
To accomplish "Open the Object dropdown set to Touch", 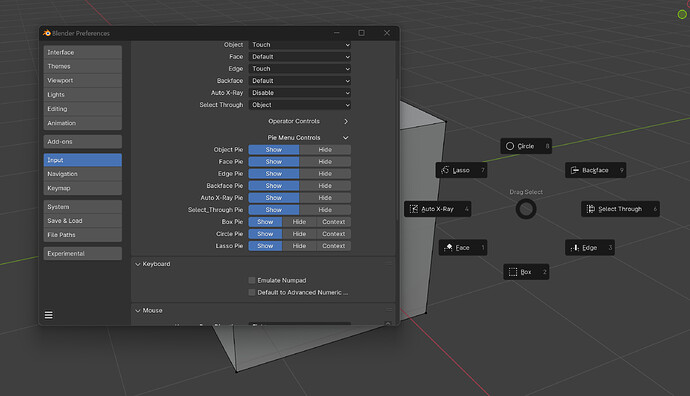I will coord(300,45).
